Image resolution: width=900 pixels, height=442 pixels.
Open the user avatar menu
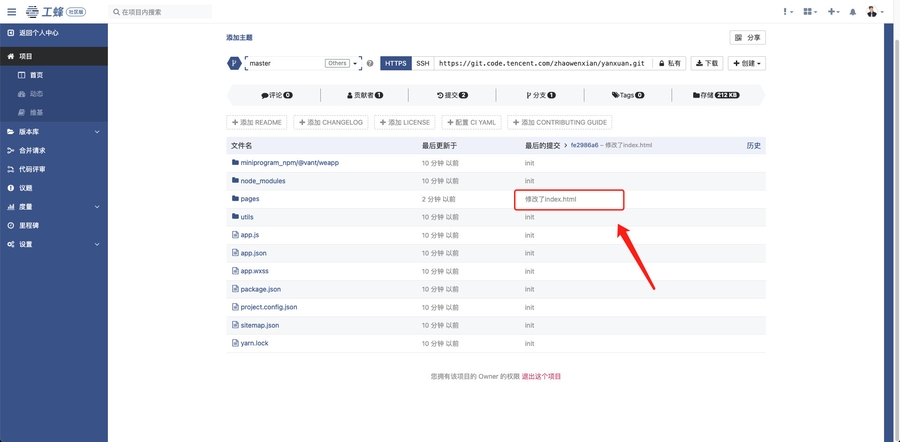(x=873, y=12)
